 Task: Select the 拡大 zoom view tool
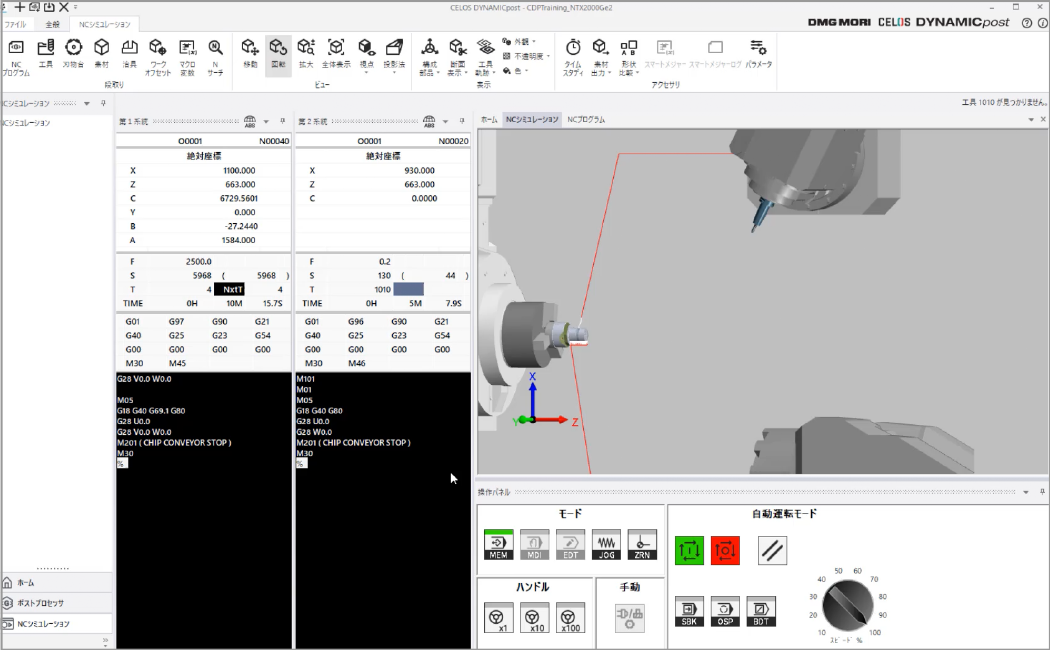(306, 54)
